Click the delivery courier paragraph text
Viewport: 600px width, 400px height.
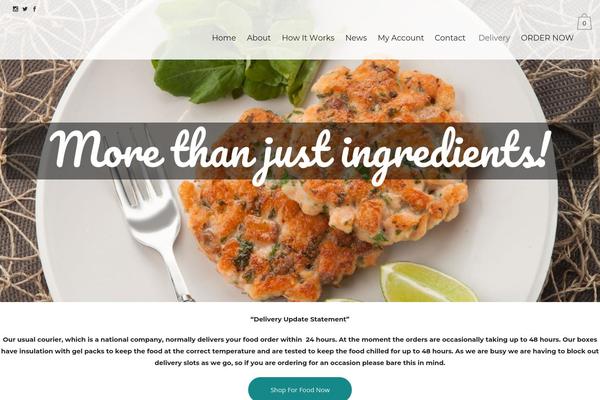coord(300,351)
